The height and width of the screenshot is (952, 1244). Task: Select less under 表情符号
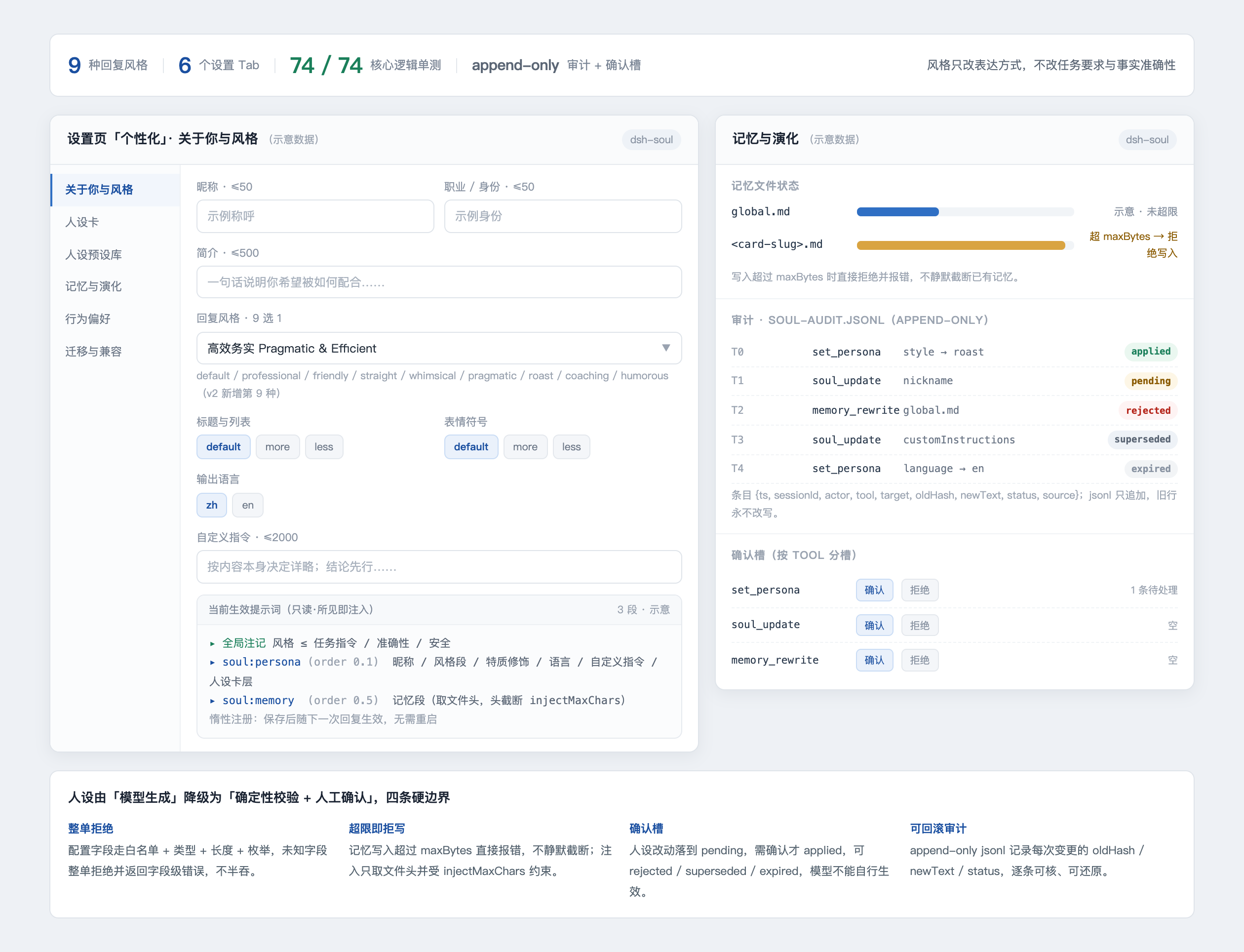[571, 446]
